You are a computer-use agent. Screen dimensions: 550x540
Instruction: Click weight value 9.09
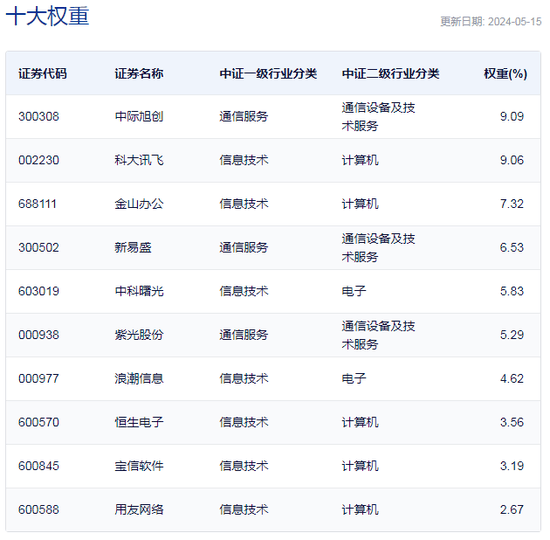point(512,116)
